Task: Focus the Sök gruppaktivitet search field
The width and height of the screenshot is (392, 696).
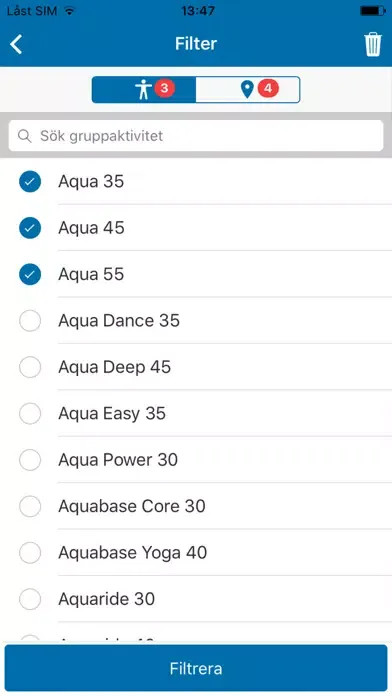Action: click(196, 136)
